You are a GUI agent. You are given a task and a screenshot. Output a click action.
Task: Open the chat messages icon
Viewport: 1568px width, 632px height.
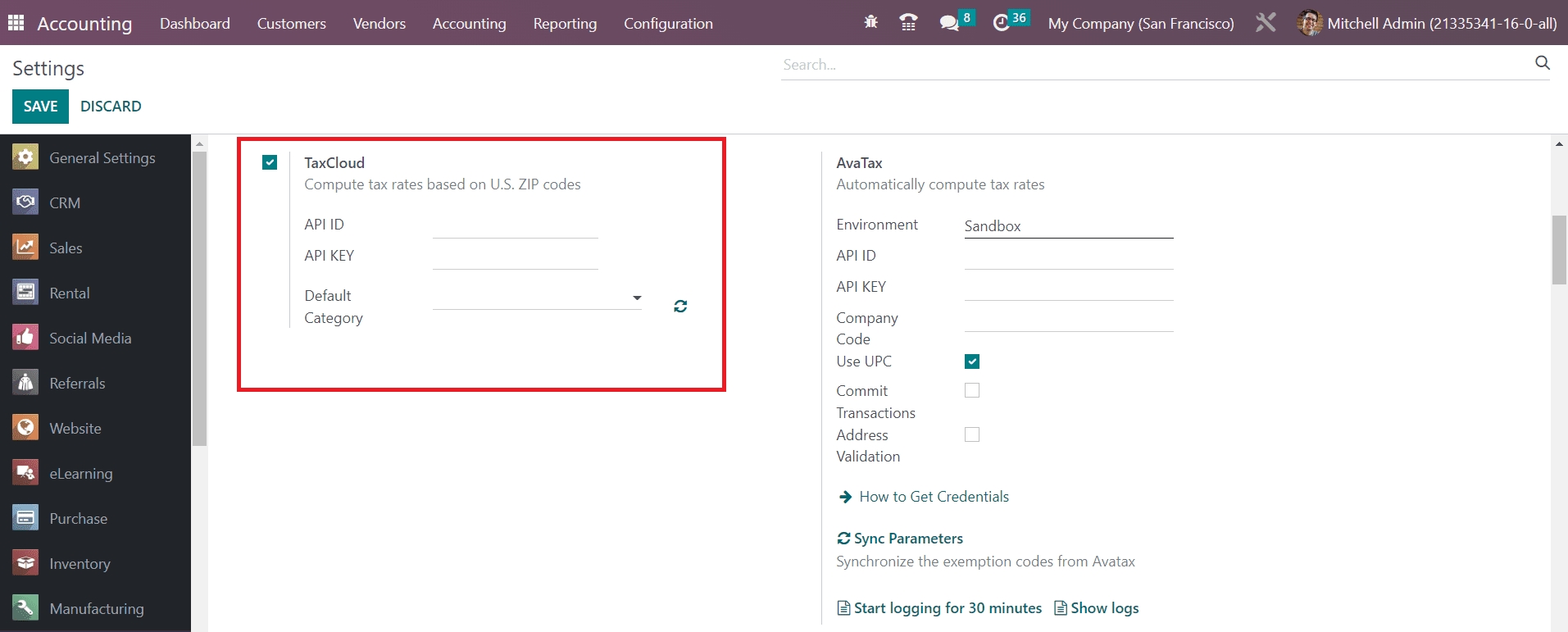pyautogui.click(x=949, y=23)
